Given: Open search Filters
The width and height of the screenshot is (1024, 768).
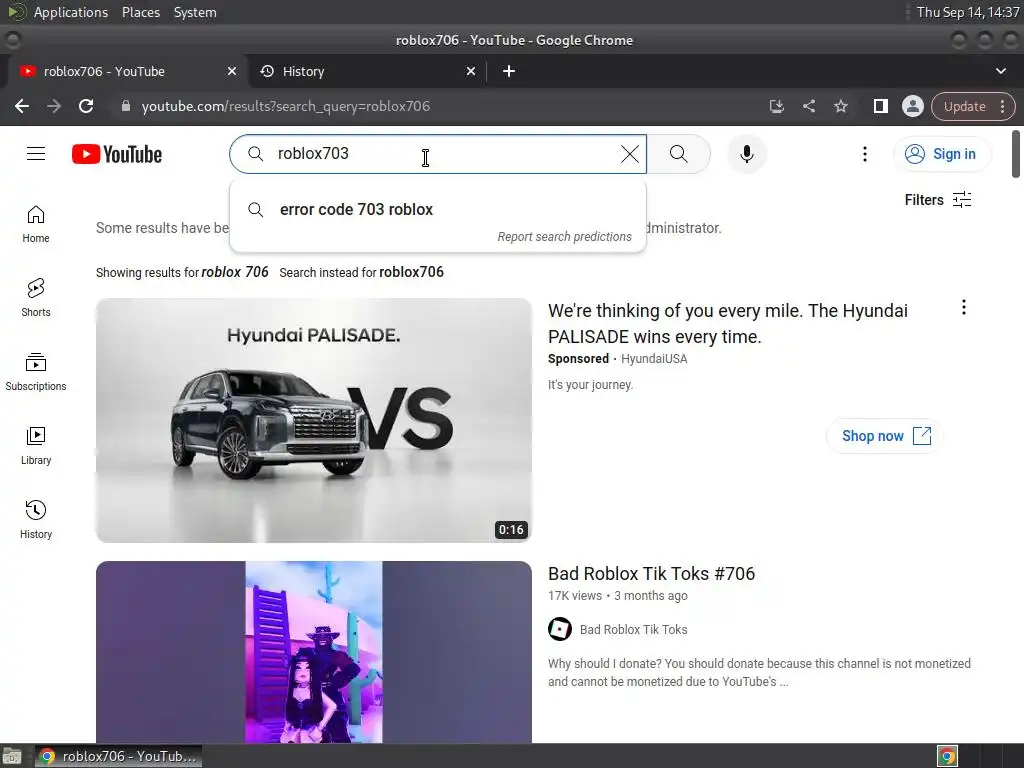Looking at the screenshot, I should pos(938,200).
